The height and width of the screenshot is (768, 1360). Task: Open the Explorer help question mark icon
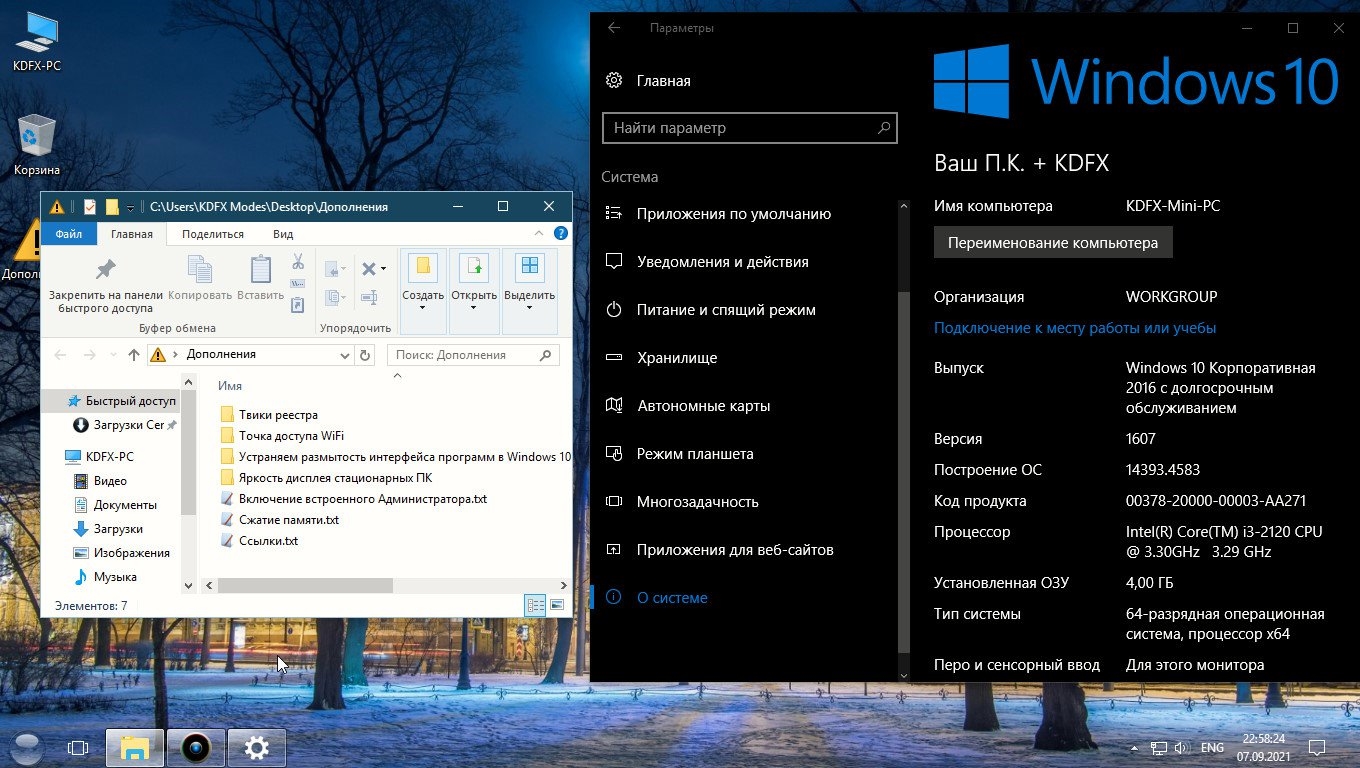tap(561, 234)
